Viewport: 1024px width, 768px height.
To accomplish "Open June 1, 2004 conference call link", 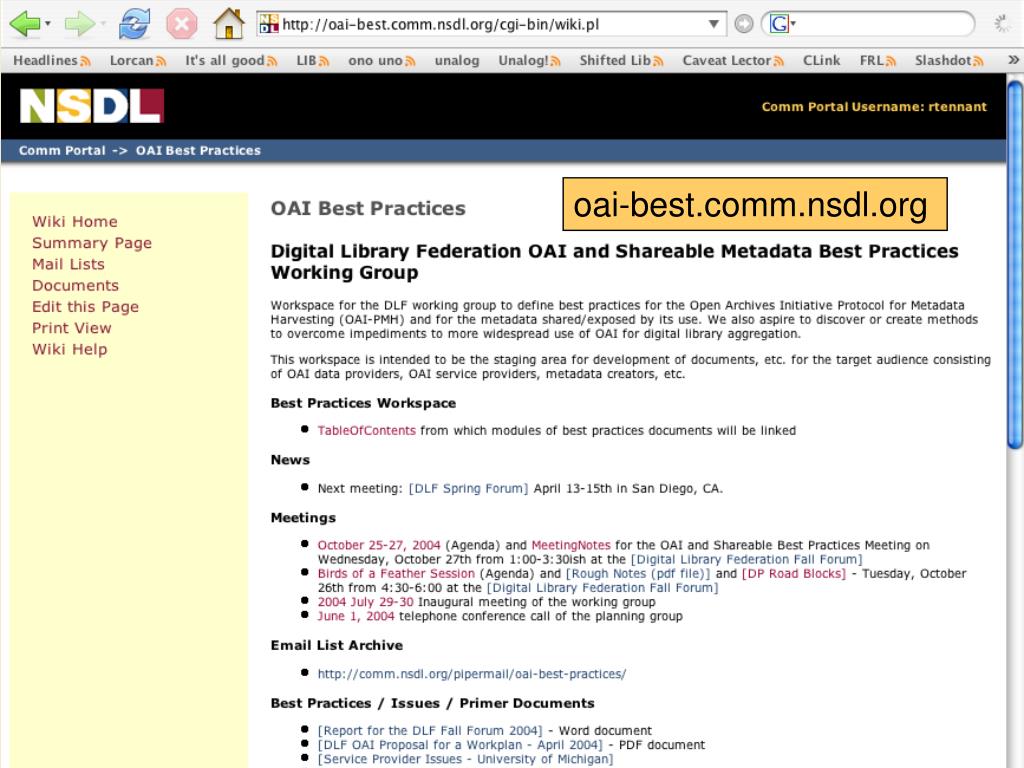I will (356, 616).
